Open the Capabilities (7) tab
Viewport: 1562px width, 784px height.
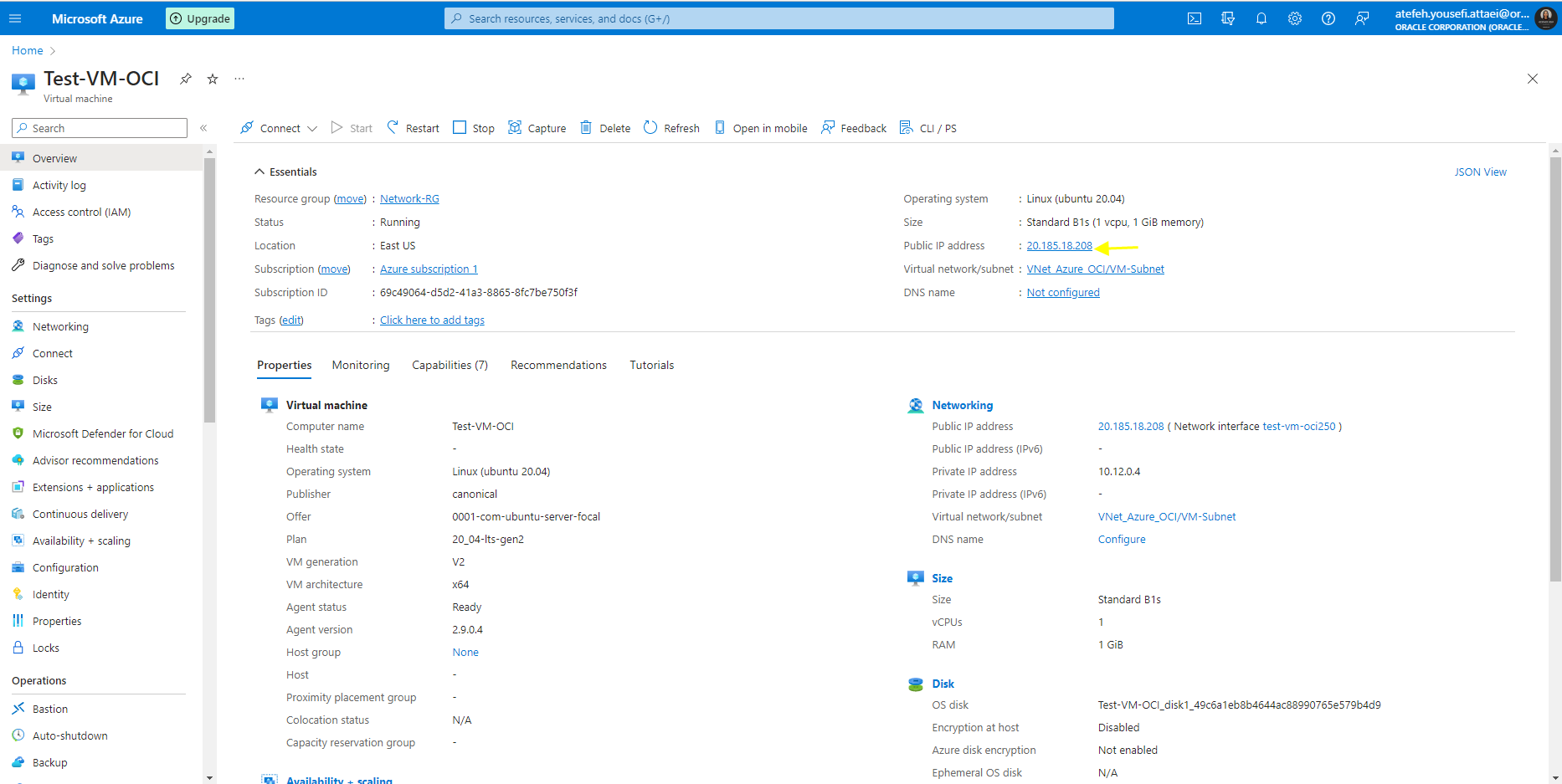pyautogui.click(x=450, y=365)
